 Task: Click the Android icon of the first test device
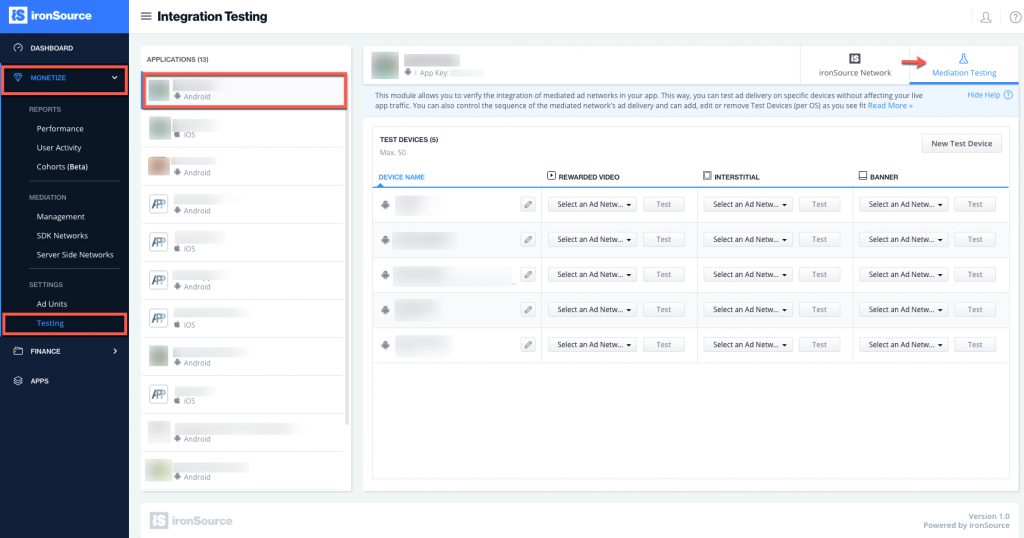click(385, 205)
